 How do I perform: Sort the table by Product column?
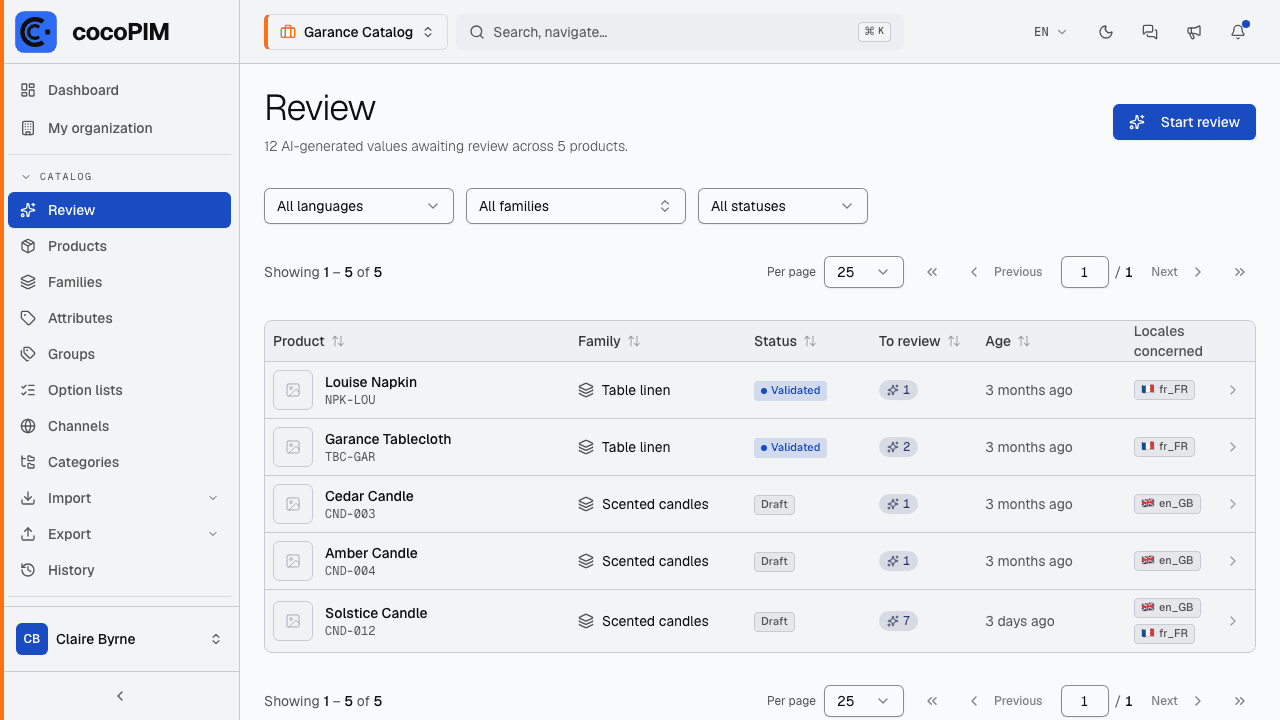[x=308, y=341]
